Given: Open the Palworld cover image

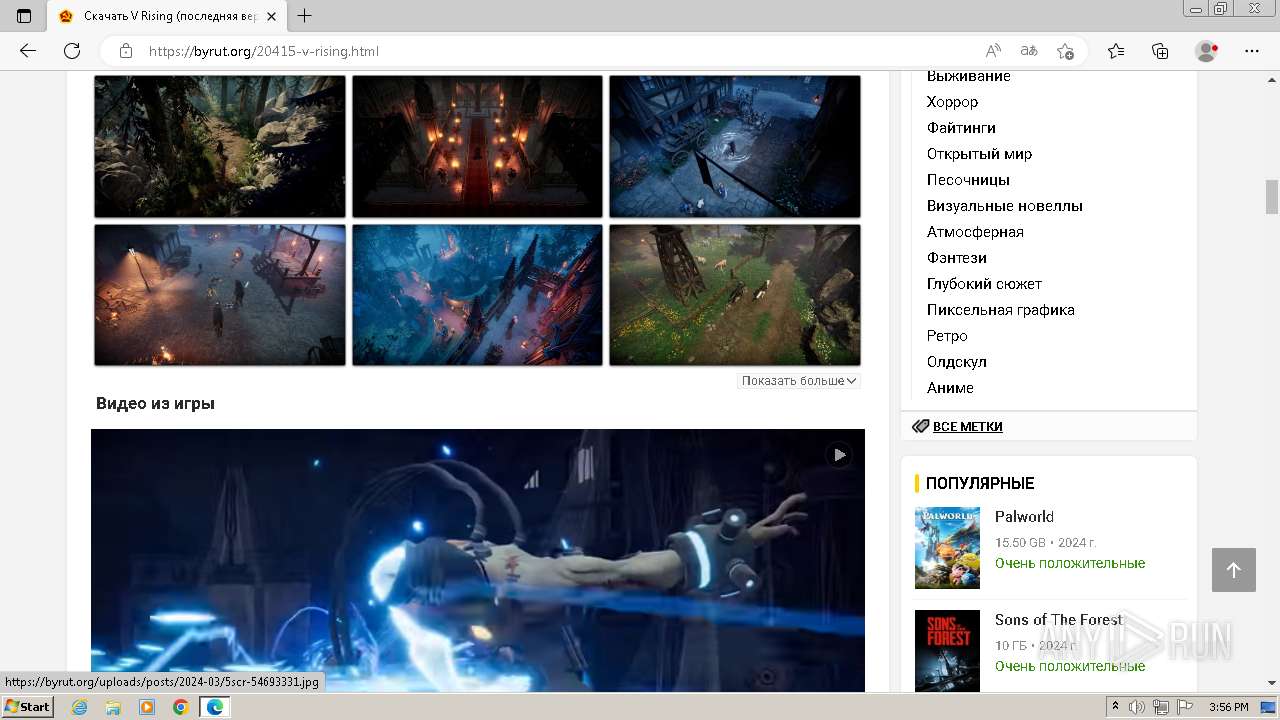Looking at the screenshot, I should point(947,548).
